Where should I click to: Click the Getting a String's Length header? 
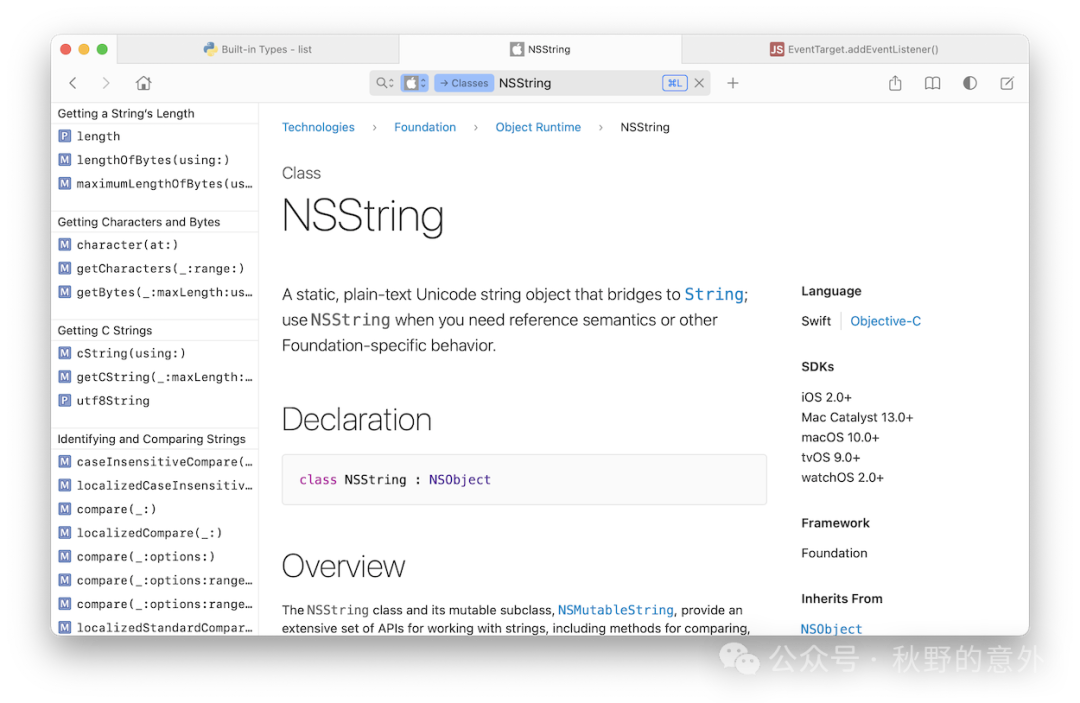[x=126, y=114]
